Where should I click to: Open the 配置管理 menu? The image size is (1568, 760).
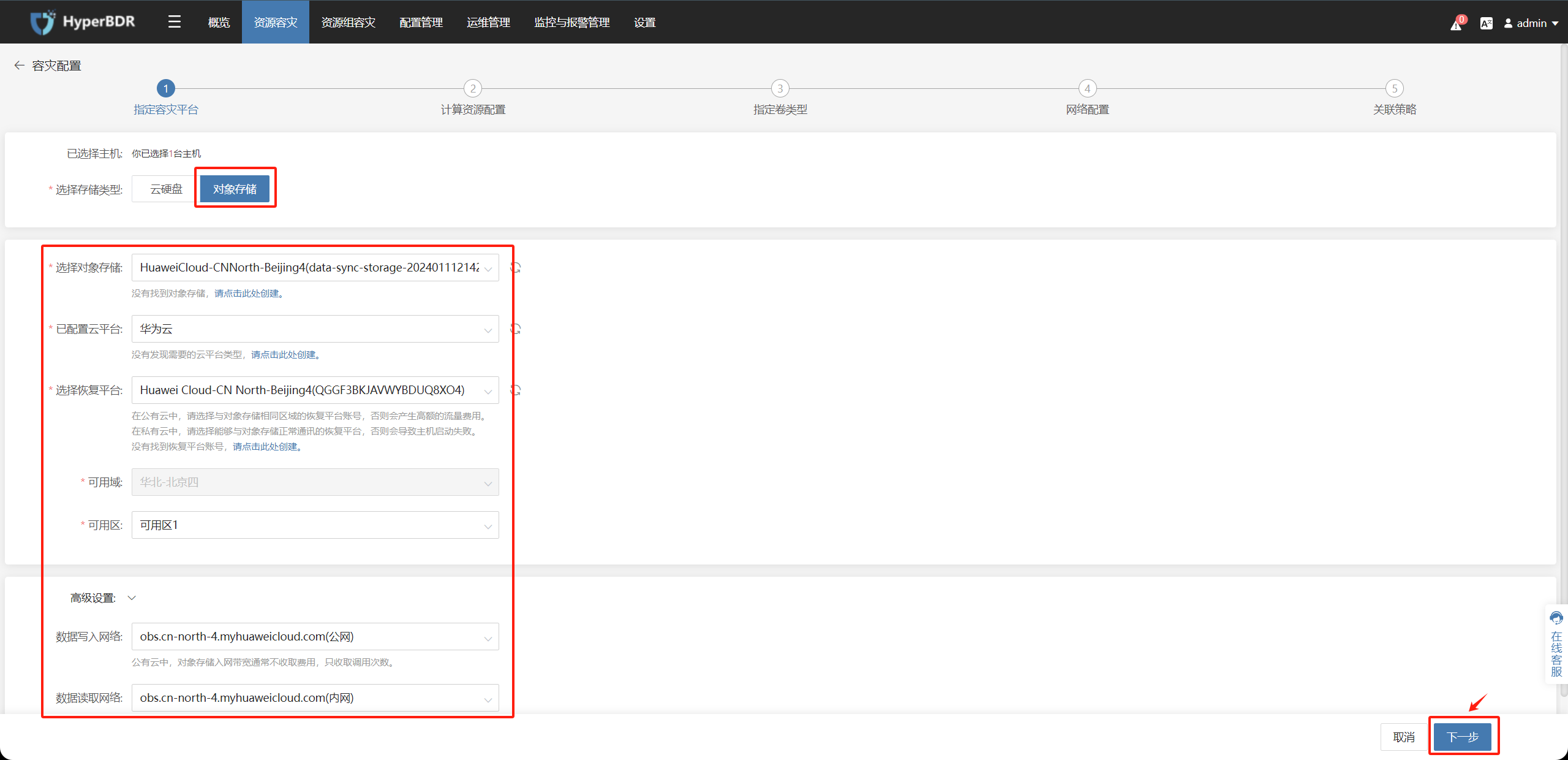[x=421, y=22]
